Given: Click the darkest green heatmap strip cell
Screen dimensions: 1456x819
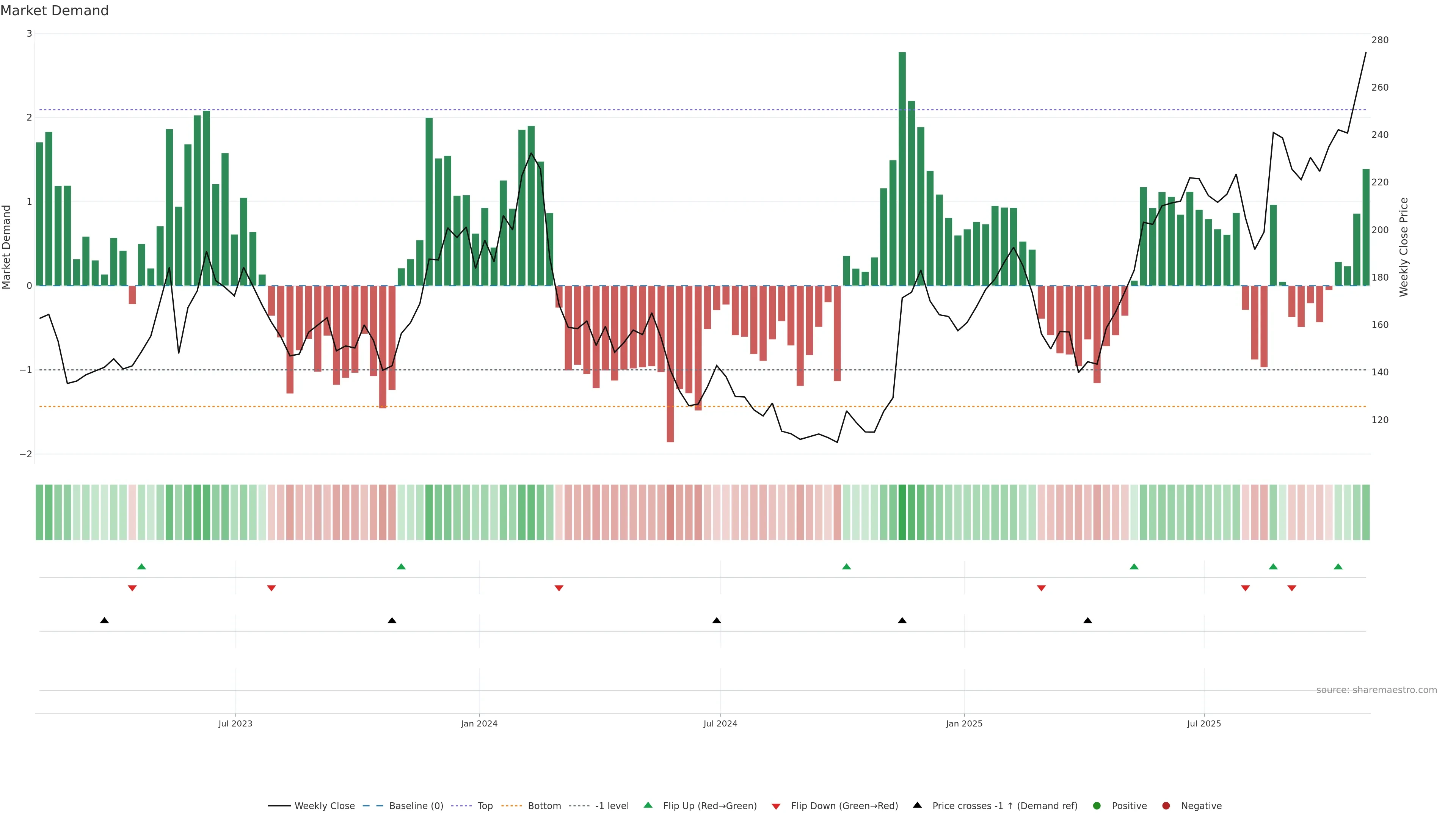Looking at the screenshot, I should point(902,512).
